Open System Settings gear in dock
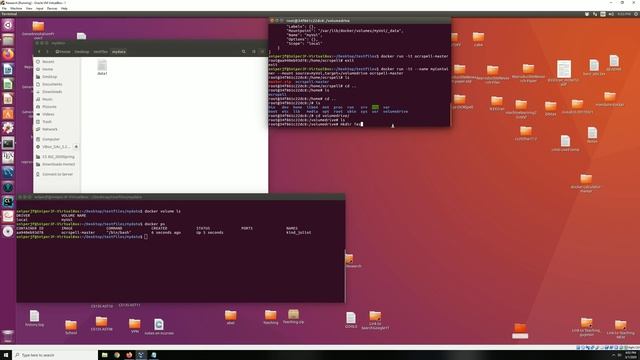Viewport: 640px width, 360px height. (8, 128)
